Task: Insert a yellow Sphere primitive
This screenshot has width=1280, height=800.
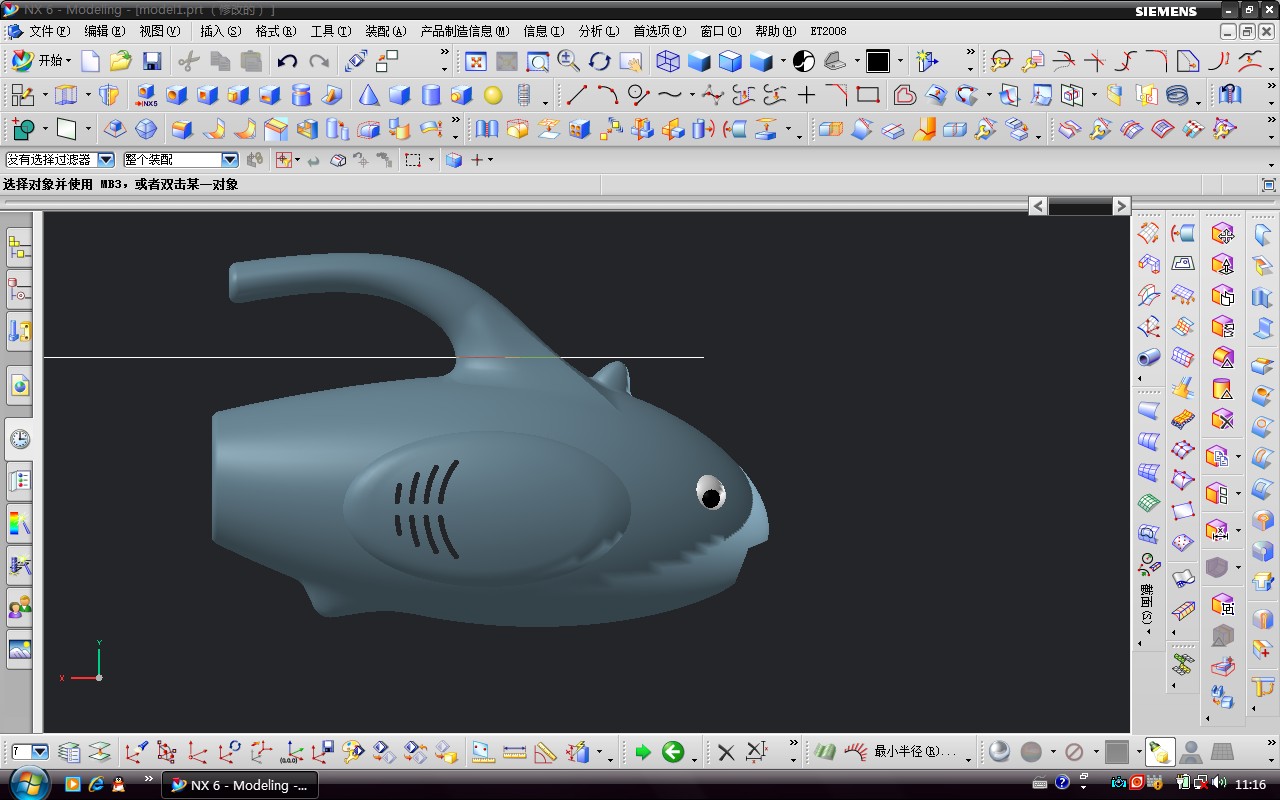Action: click(493, 95)
